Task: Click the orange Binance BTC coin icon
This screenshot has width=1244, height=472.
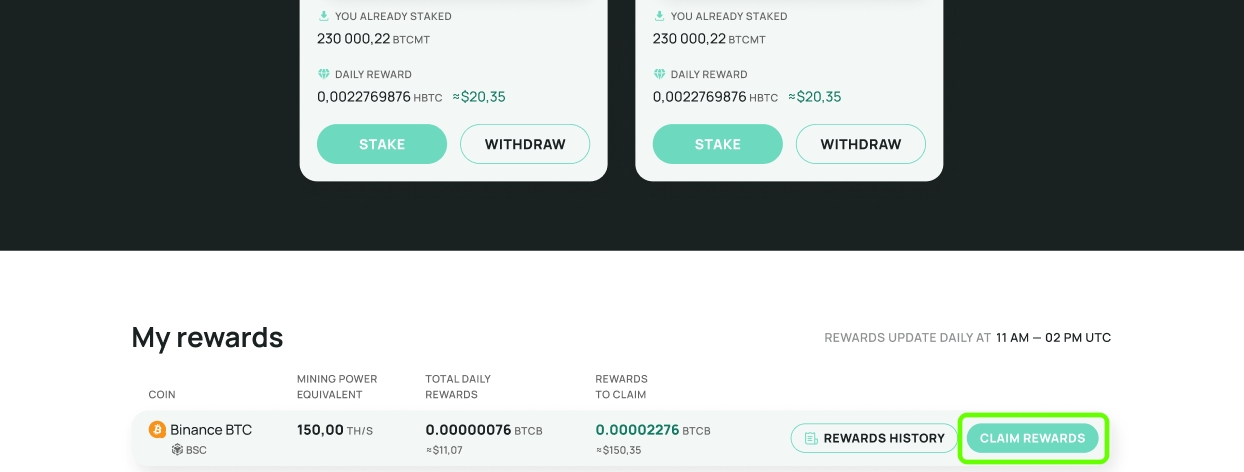Action: [157, 430]
